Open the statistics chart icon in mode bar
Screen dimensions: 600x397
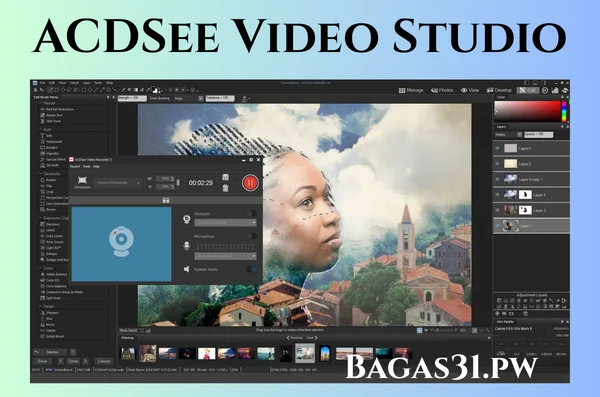(x=555, y=90)
